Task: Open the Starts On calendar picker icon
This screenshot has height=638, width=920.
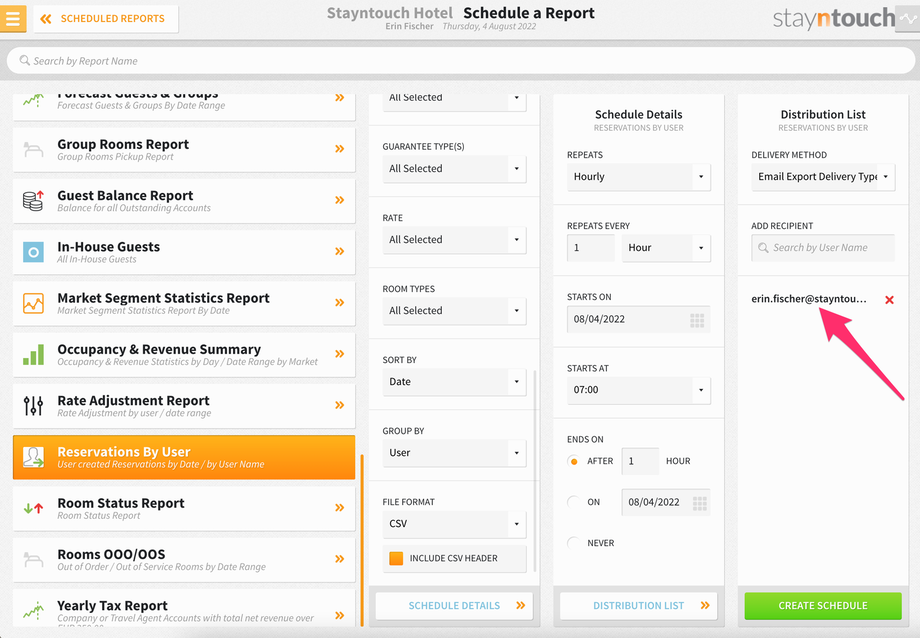Action: point(697,320)
